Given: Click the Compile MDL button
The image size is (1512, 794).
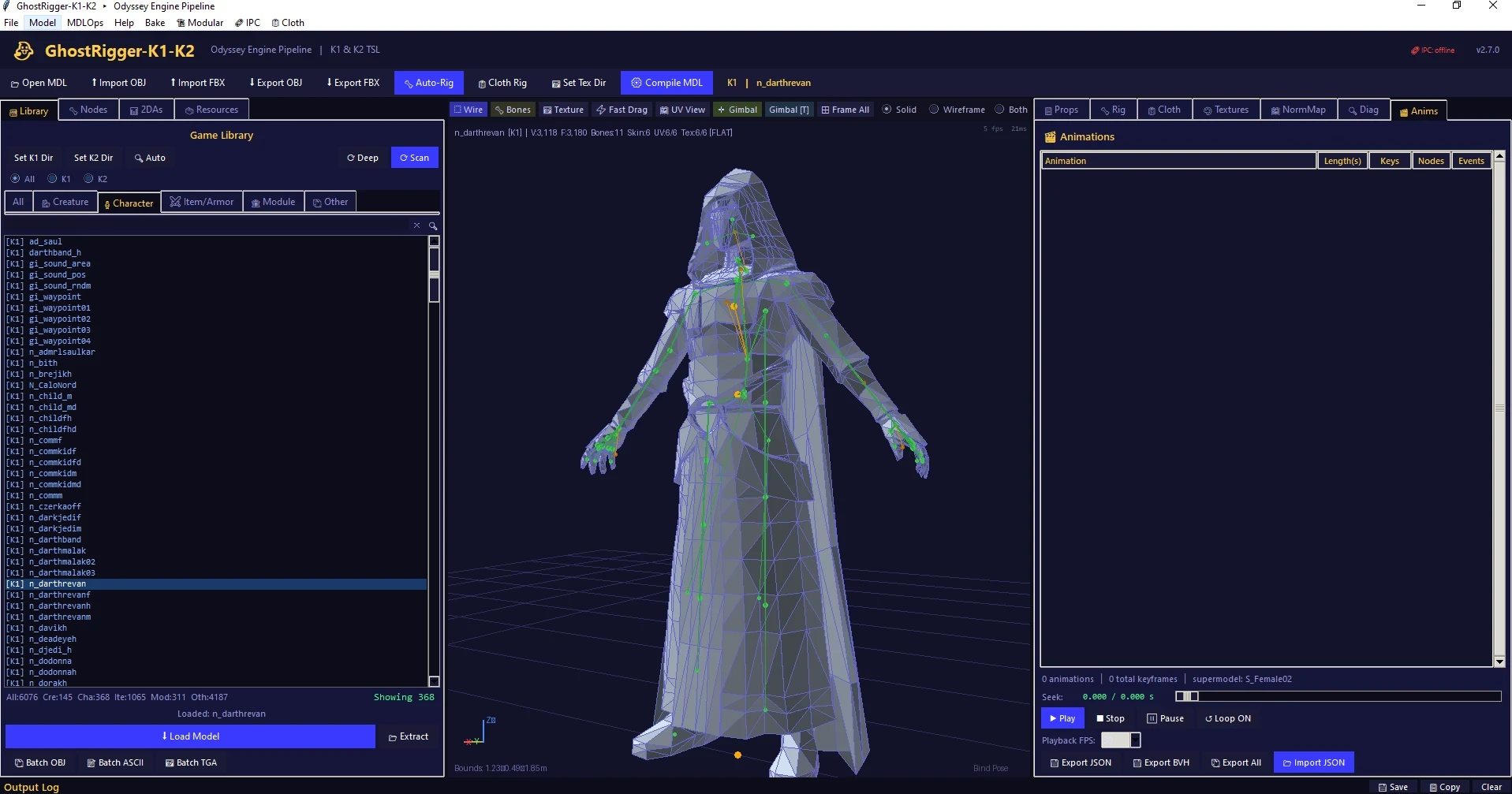Looking at the screenshot, I should pyautogui.click(x=666, y=83).
